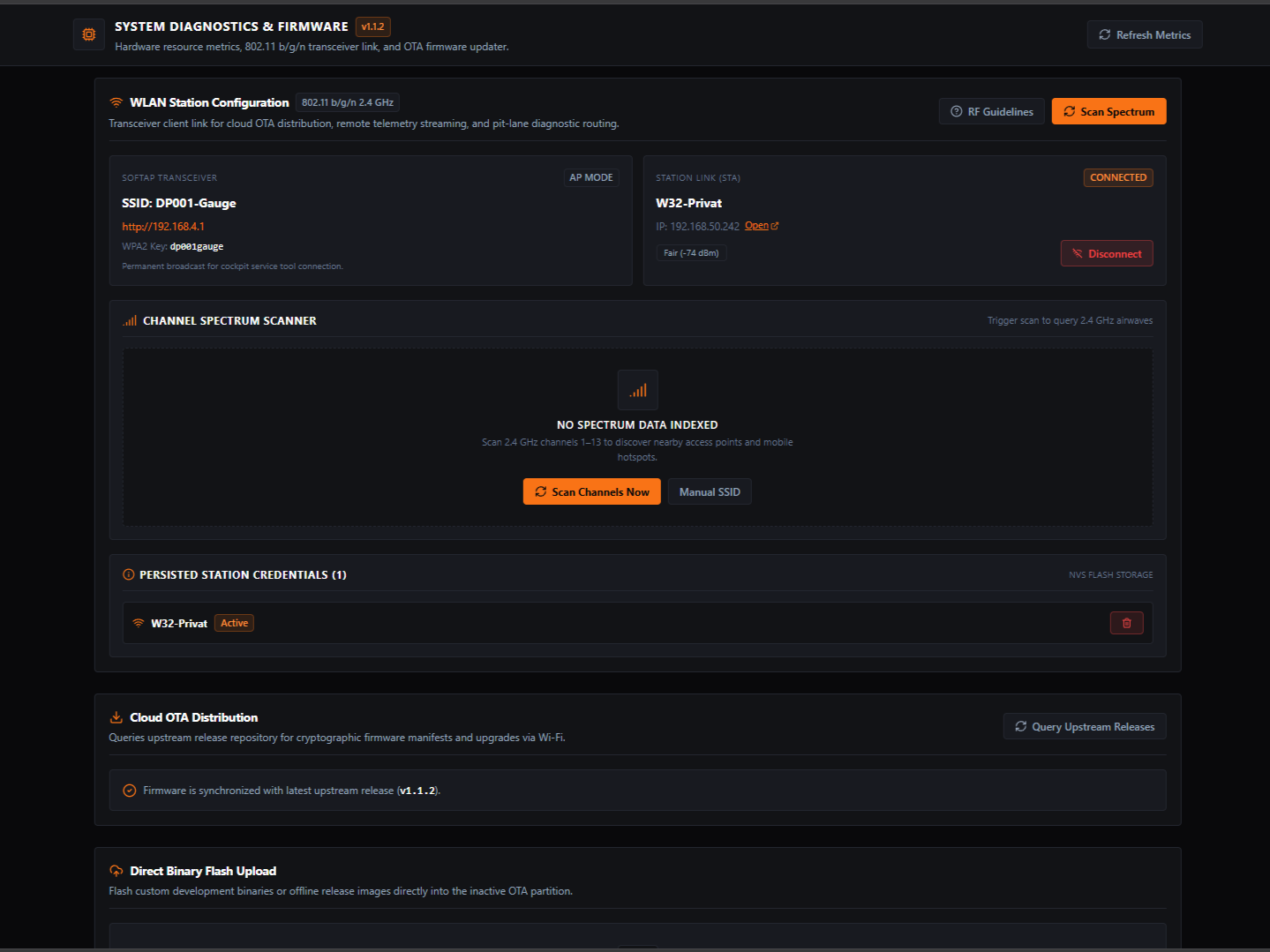Viewport: 1270px width, 952px height.
Task: Click the Fair (-74 dBm) signal badge
Action: point(691,253)
